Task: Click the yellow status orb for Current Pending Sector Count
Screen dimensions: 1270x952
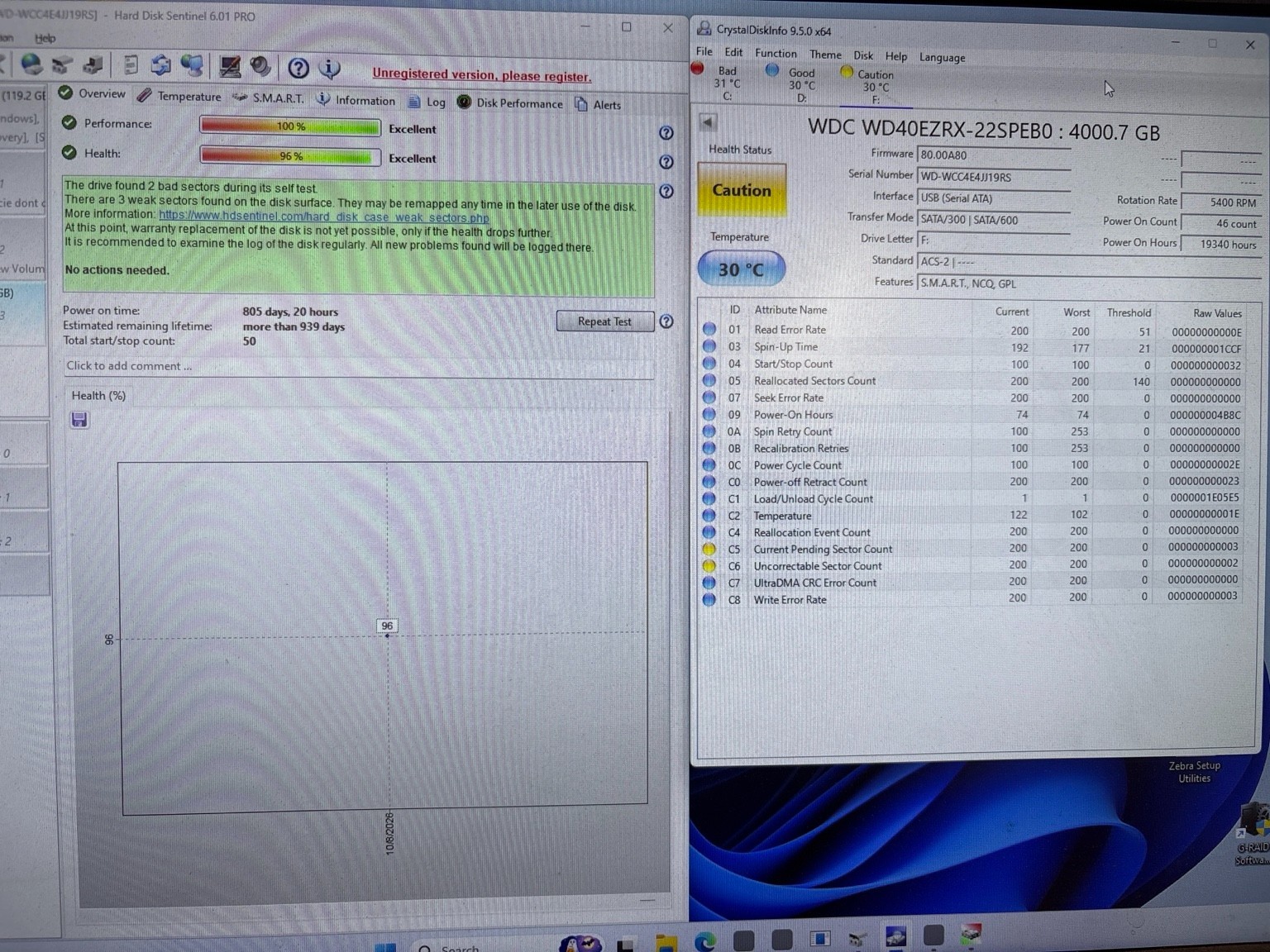Action: (x=709, y=549)
